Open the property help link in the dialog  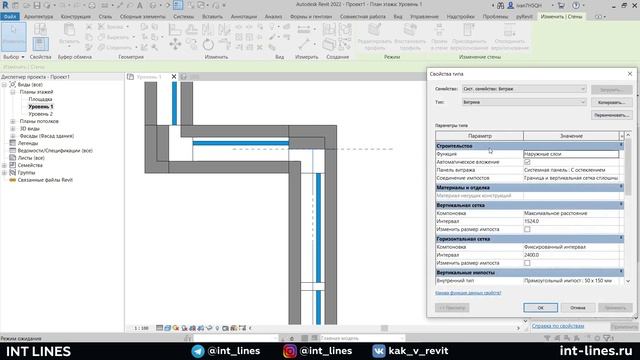468,293
